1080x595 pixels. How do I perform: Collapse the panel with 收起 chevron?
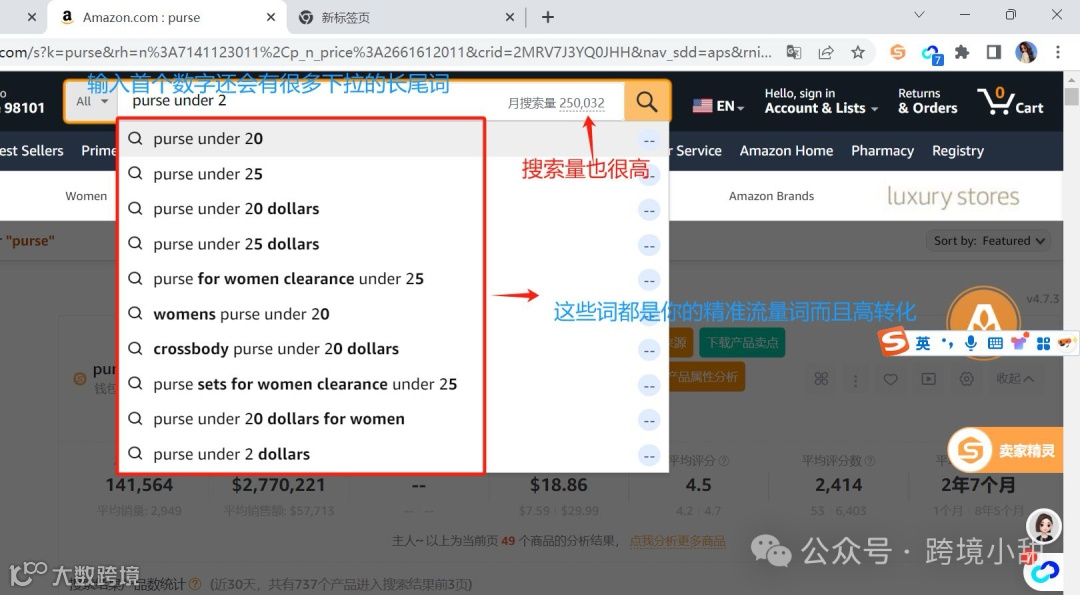[1015, 379]
